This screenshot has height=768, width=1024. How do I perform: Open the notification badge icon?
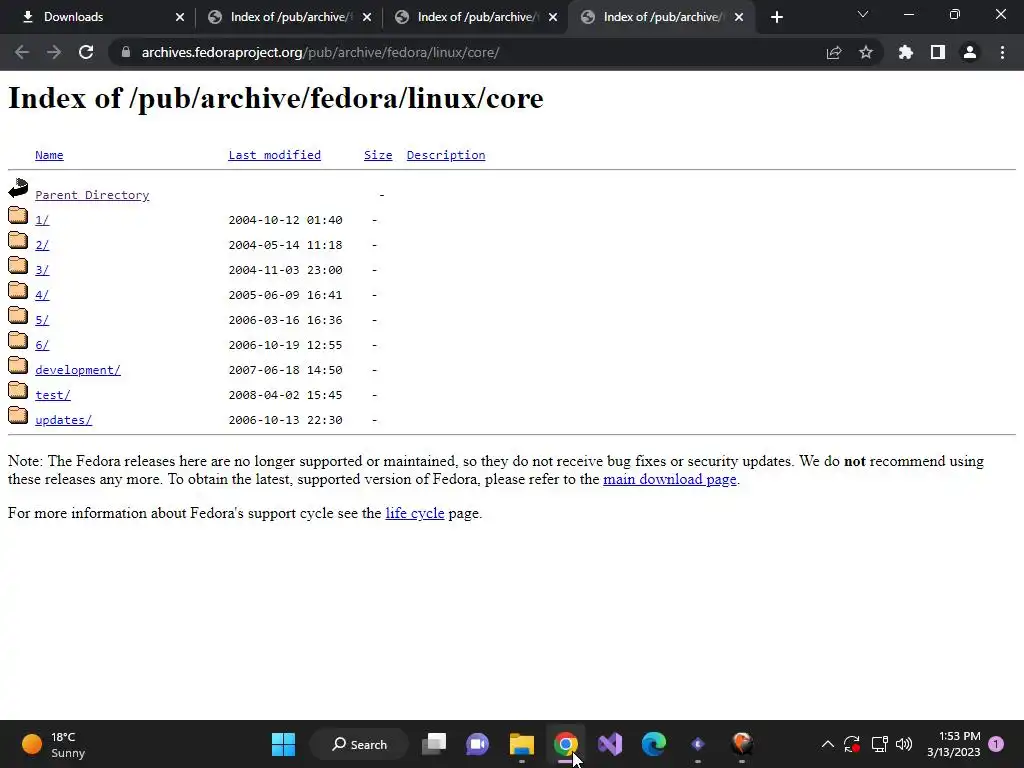996,744
